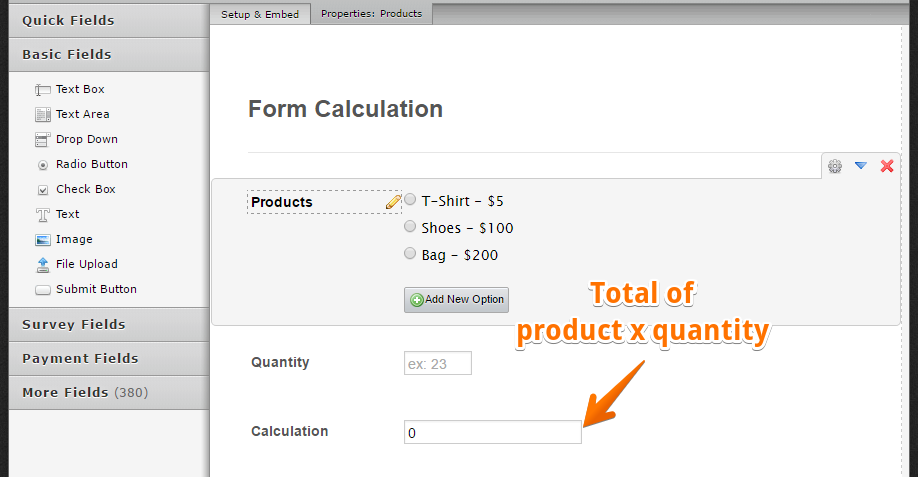Open the Properties: Products tab
The width and height of the screenshot is (918, 477).
pyautogui.click(x=371, y=14)
